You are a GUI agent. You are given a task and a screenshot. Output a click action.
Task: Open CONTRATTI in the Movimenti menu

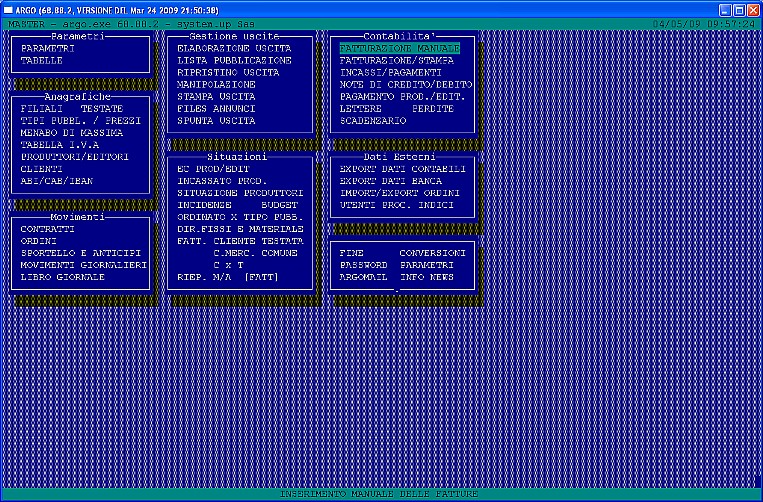(47, 229)
